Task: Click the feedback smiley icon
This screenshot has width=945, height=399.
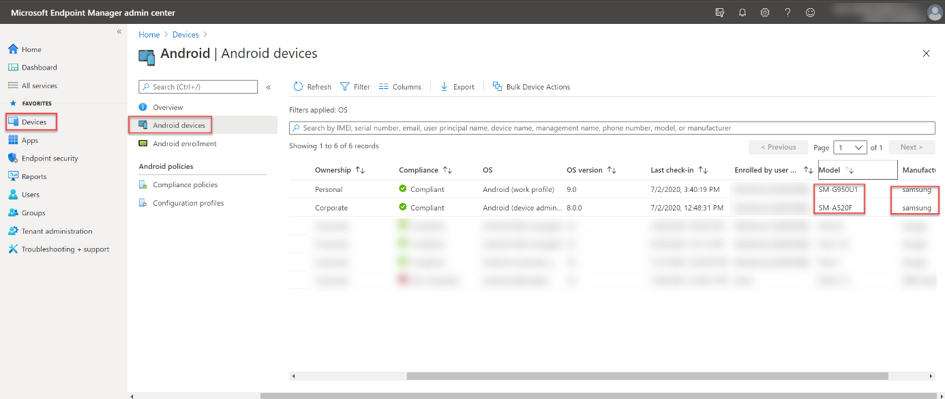Action: click(x=810, y=12)
